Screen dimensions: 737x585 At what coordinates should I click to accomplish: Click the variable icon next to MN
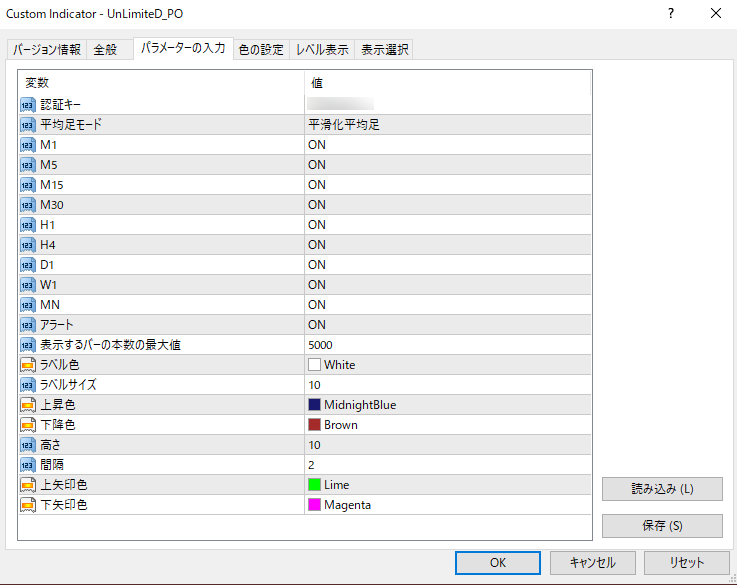tap(28, 304)
